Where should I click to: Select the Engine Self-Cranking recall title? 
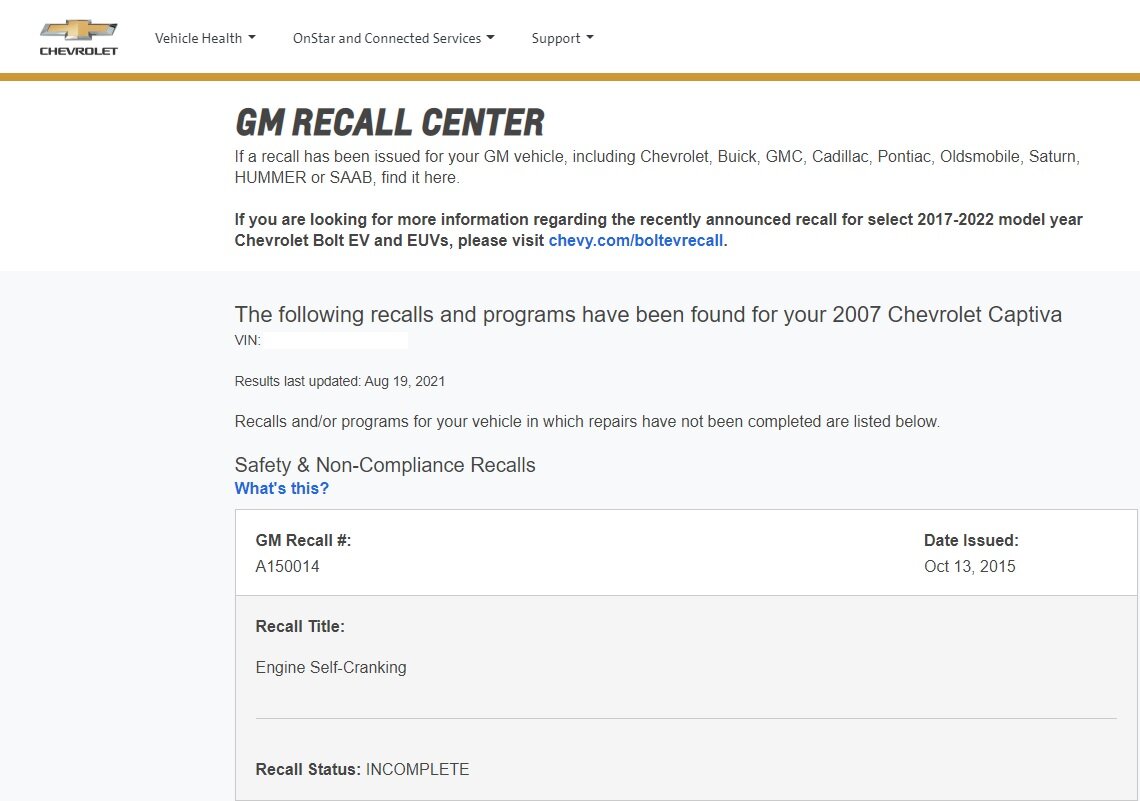(x=331, y=667)
